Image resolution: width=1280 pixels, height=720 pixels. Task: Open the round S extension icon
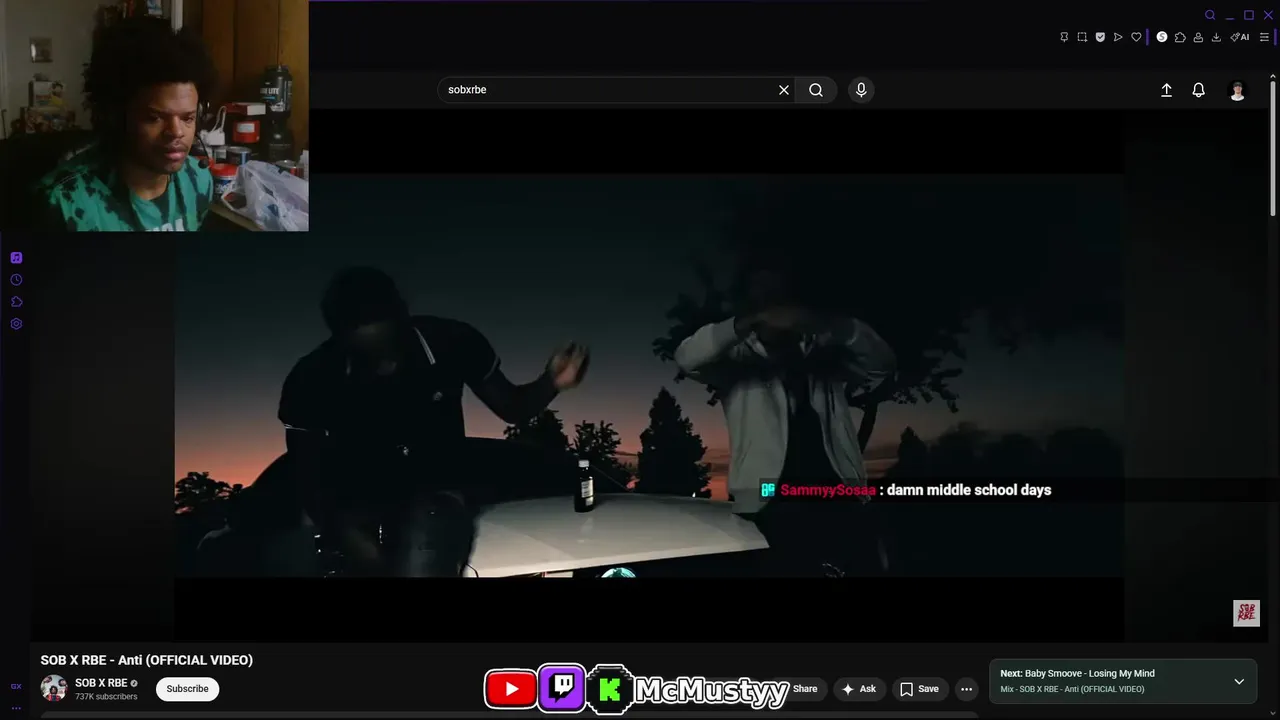(1162, 37)
